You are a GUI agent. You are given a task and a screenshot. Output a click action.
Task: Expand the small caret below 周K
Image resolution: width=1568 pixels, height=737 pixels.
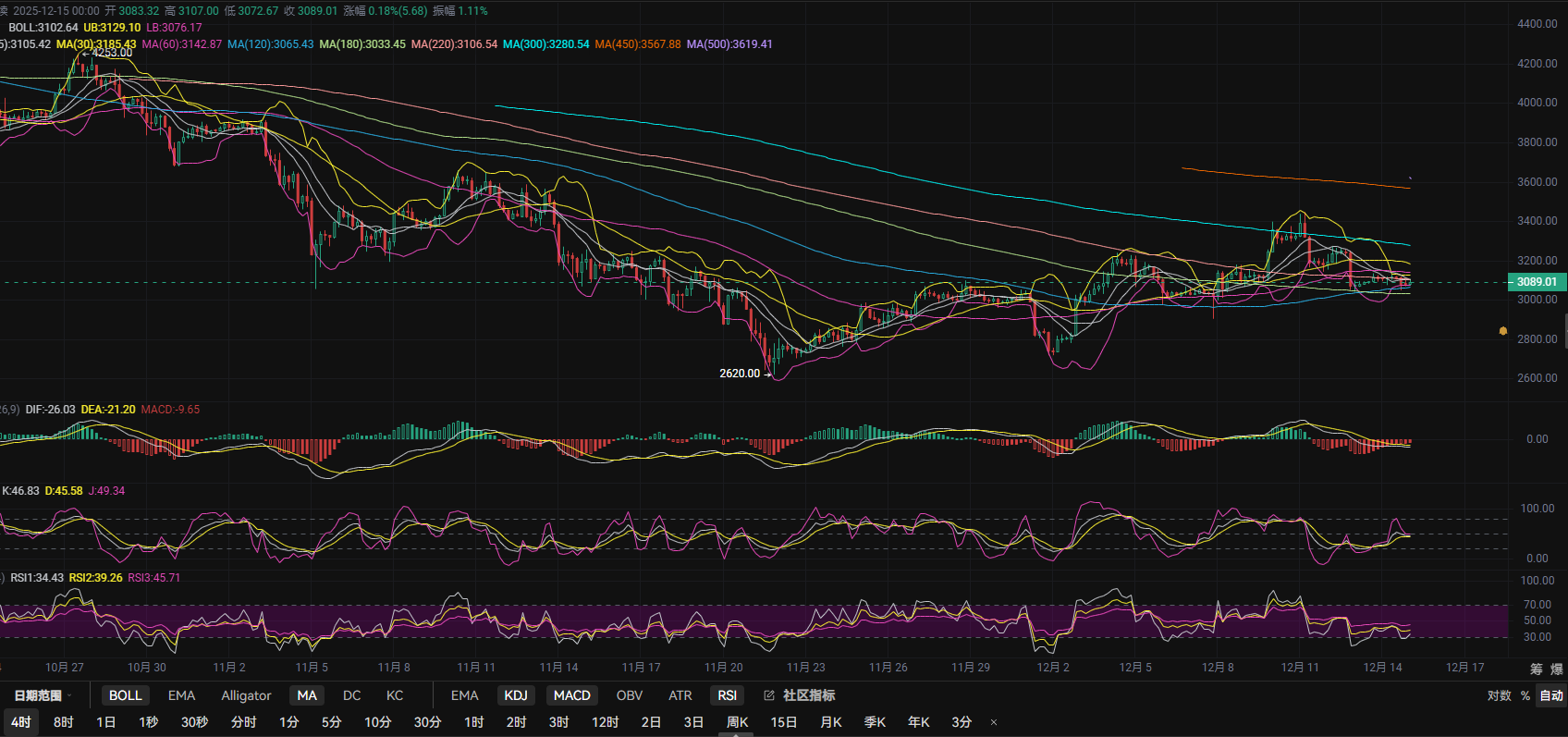737,734
